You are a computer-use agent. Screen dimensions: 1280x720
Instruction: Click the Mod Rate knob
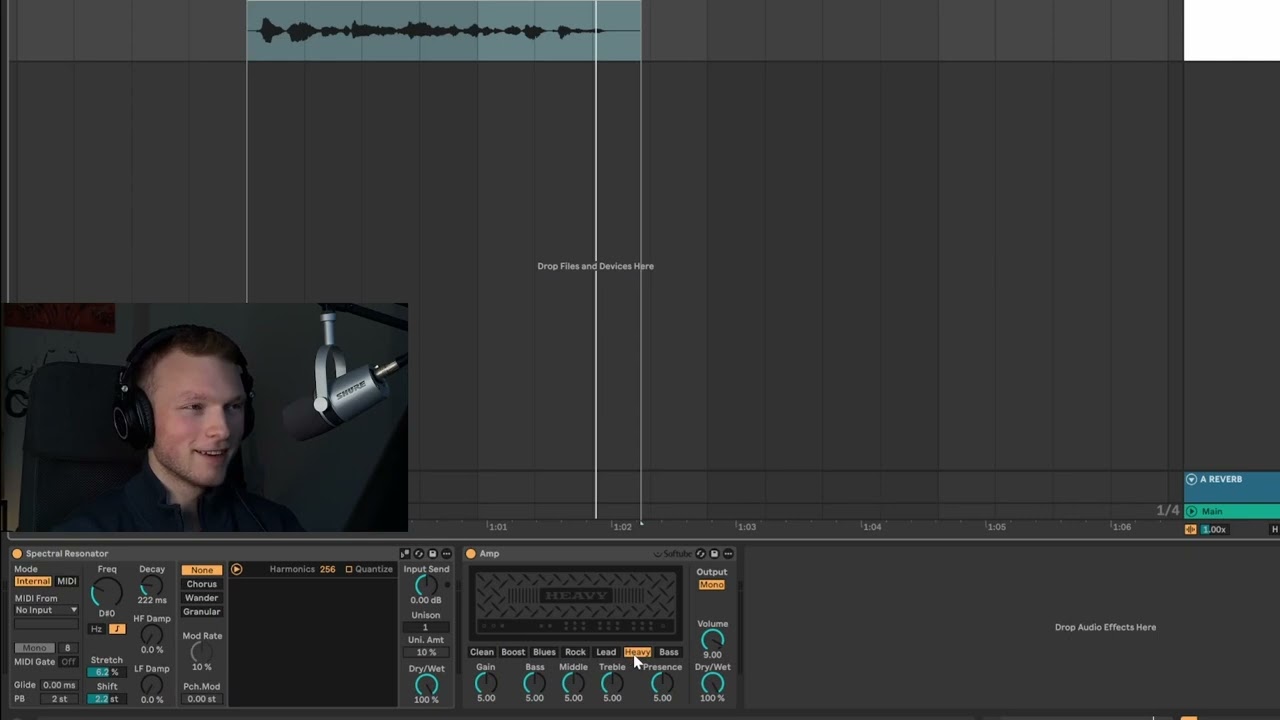(202, 652)
